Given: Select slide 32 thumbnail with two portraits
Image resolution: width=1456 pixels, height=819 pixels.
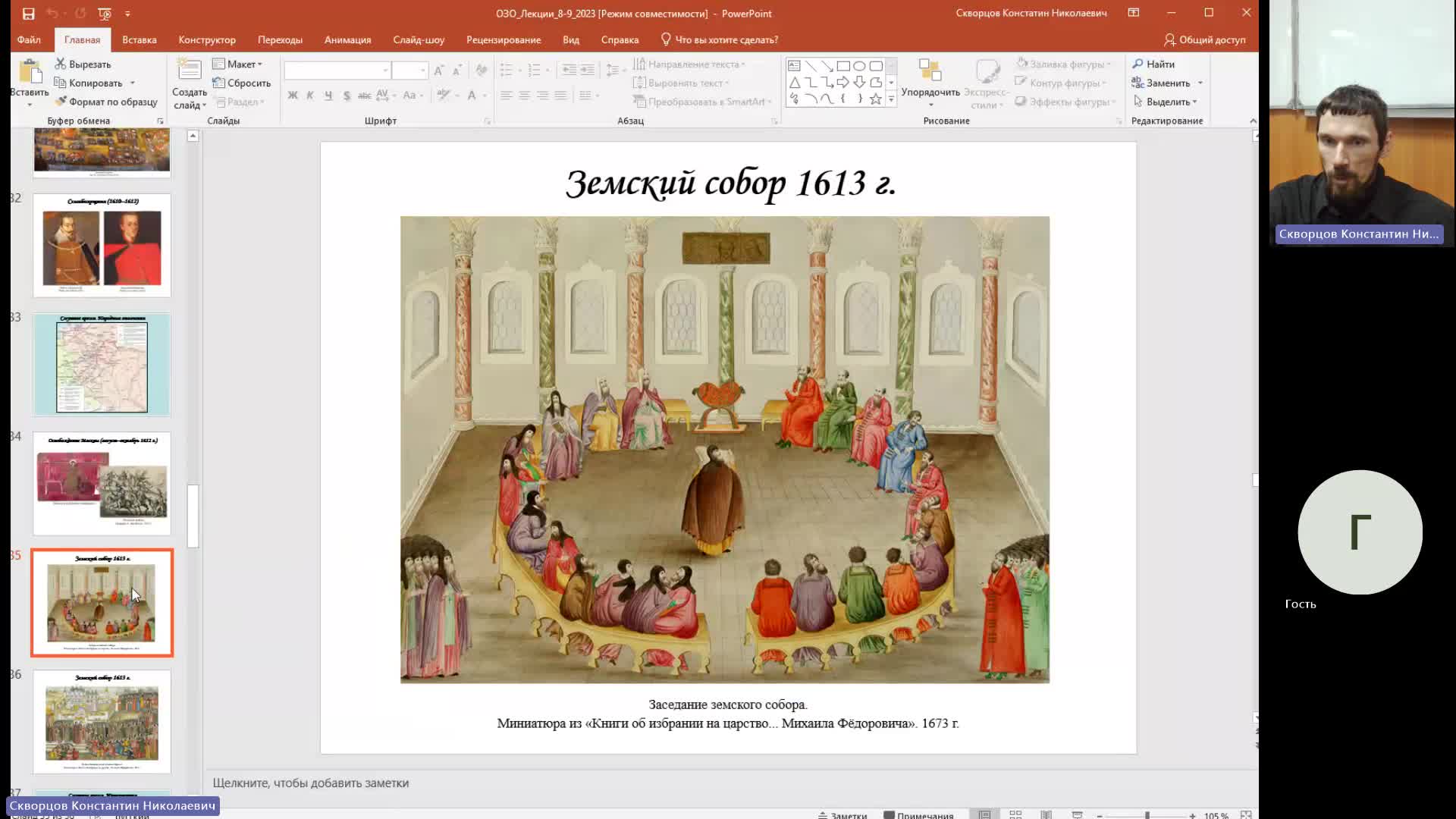Looking at the screenshot, I should click(x=102, y=246).
